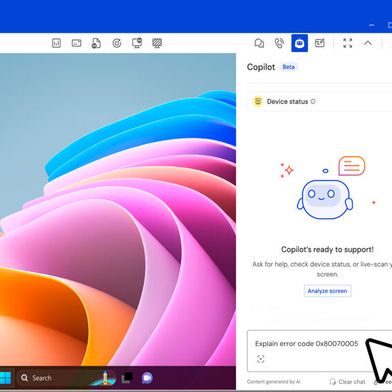Click the circular refresh session icon

[x=117, y=43]
